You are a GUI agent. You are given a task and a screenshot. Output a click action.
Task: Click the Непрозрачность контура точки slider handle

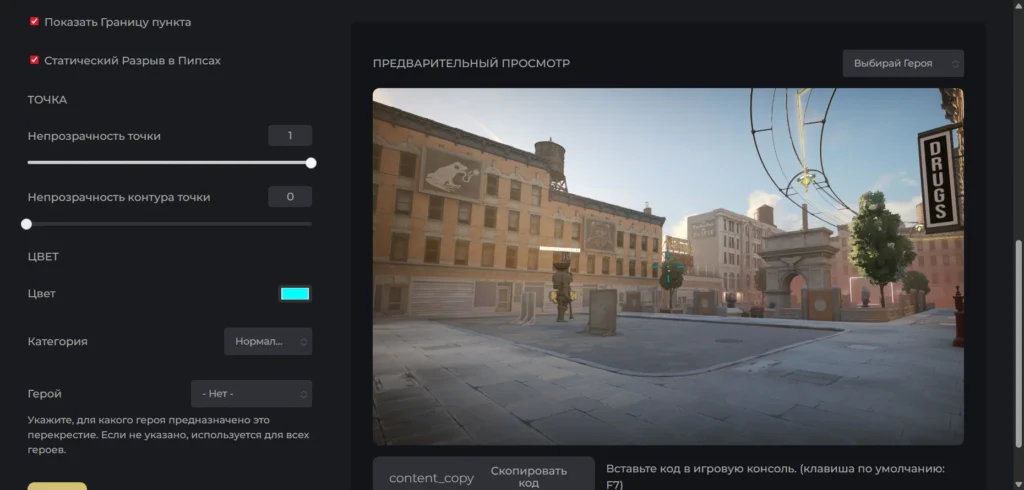[x=27, y=224]
